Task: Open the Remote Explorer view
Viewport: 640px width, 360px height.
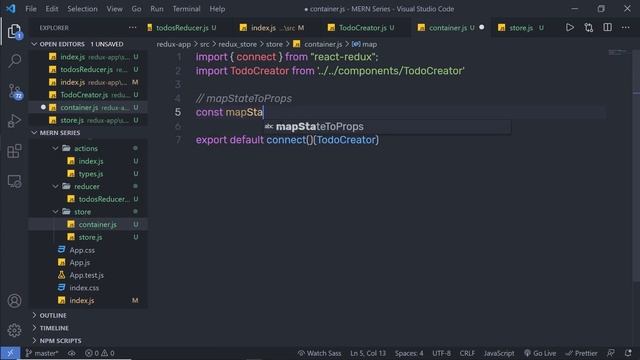Action: click(14, 181)
